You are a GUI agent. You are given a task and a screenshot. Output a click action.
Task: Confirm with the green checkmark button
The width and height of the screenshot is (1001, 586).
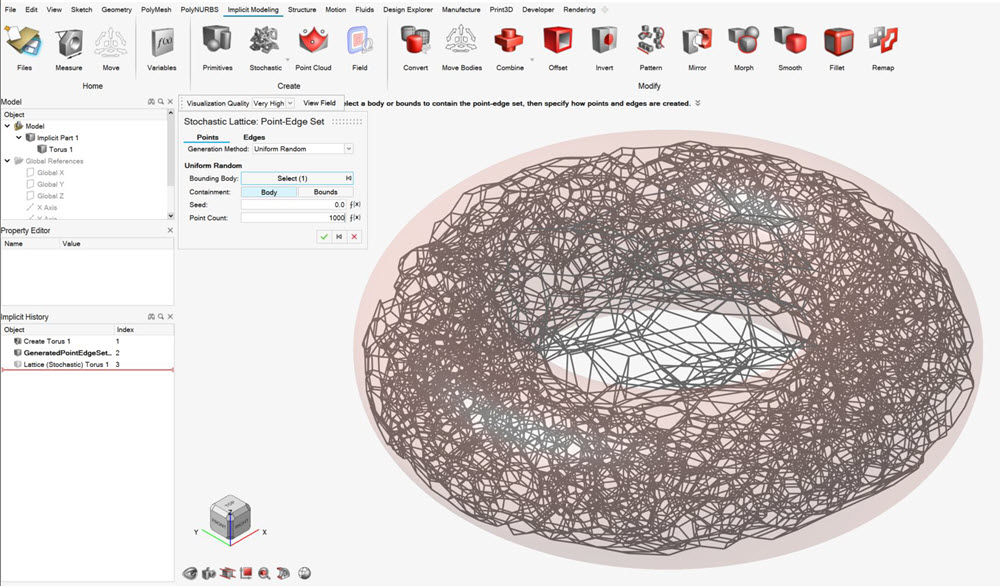tap(323, 237)
